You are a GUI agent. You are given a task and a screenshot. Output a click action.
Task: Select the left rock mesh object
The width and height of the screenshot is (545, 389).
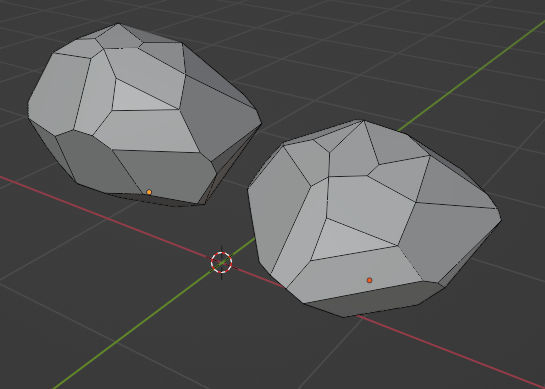144,115
